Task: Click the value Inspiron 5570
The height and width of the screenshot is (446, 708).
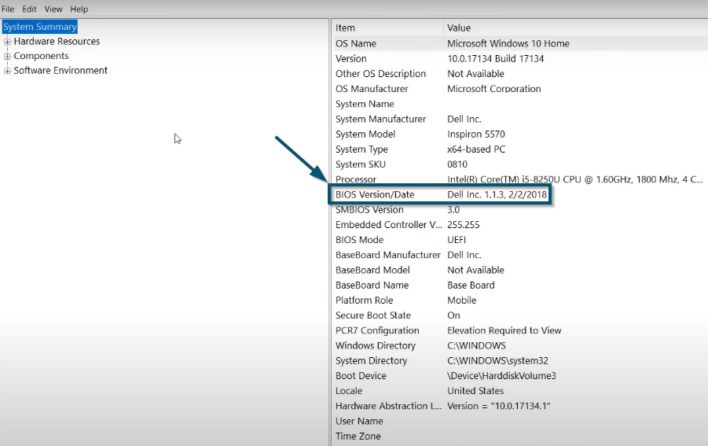Action: 476,134
